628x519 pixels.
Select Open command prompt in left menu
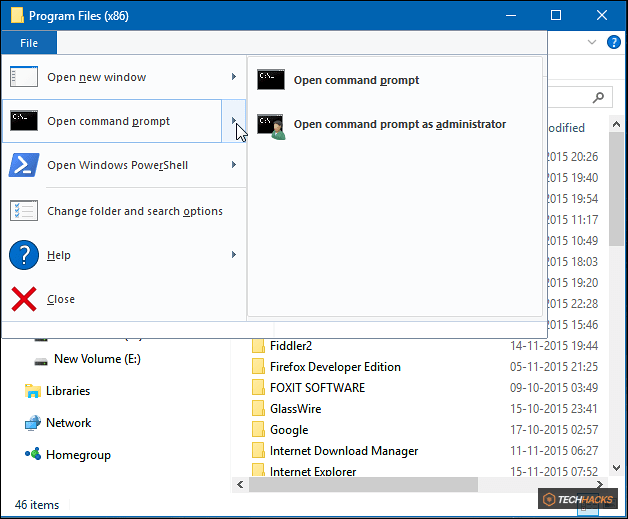112,121
